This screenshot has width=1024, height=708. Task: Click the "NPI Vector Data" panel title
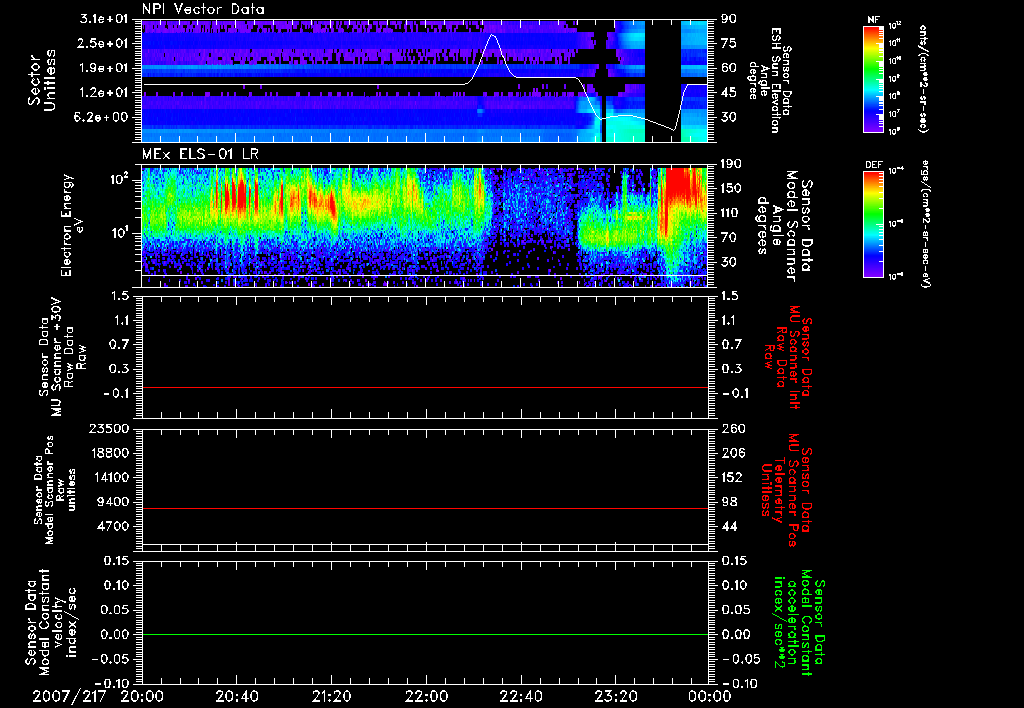203,9
